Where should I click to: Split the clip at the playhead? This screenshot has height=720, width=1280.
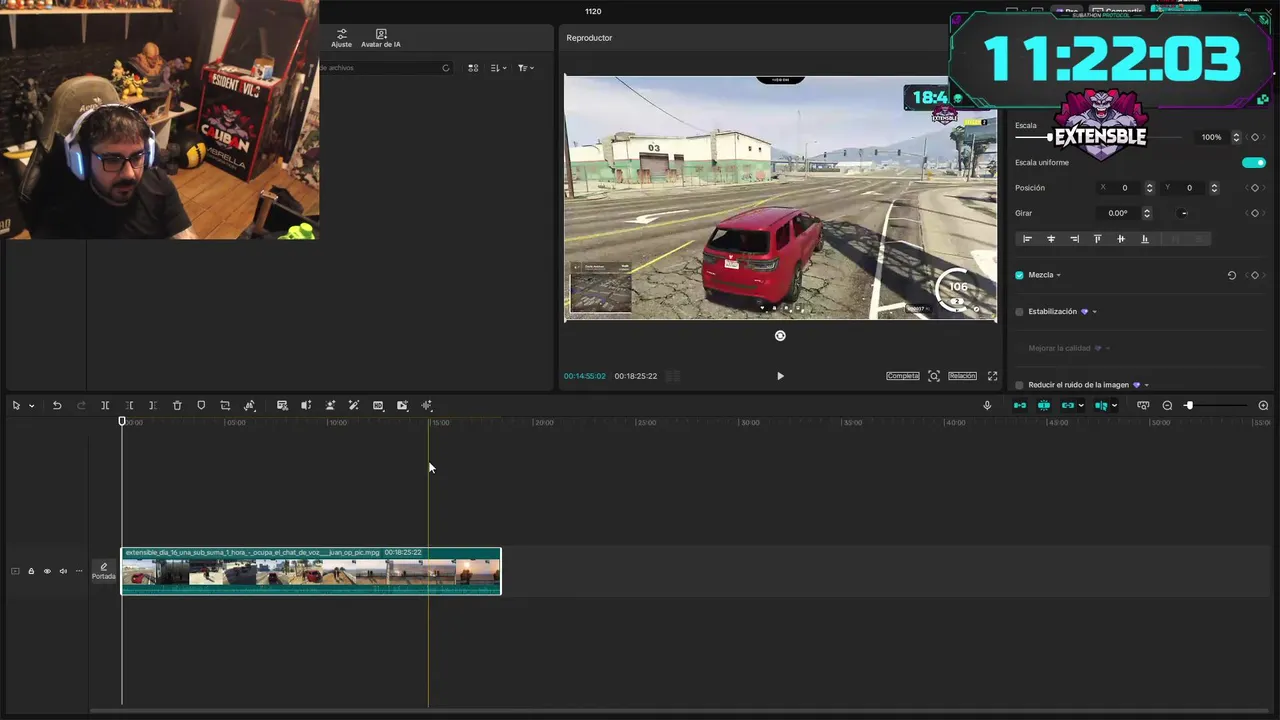(x=105, y=405)
